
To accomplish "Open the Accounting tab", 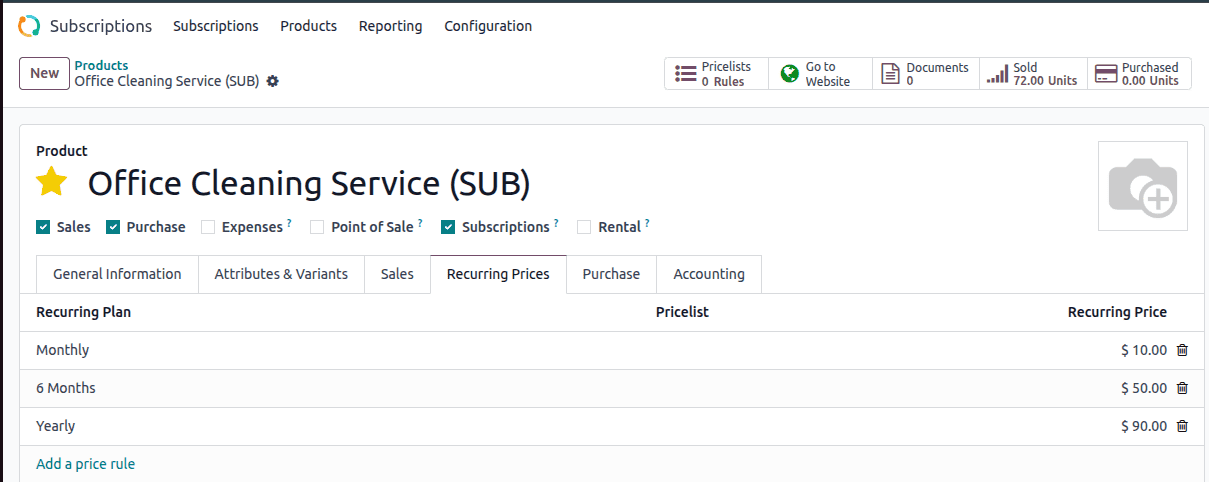I will point(708,274).
